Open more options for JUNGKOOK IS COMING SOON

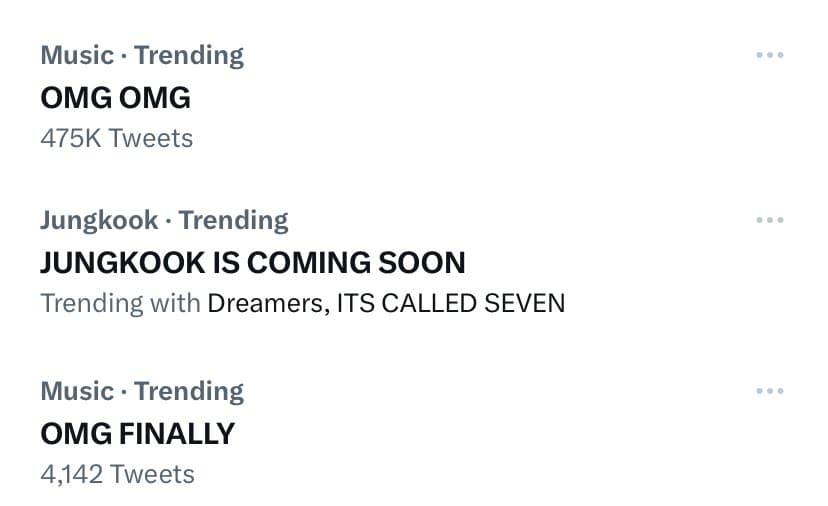(769, 220)
